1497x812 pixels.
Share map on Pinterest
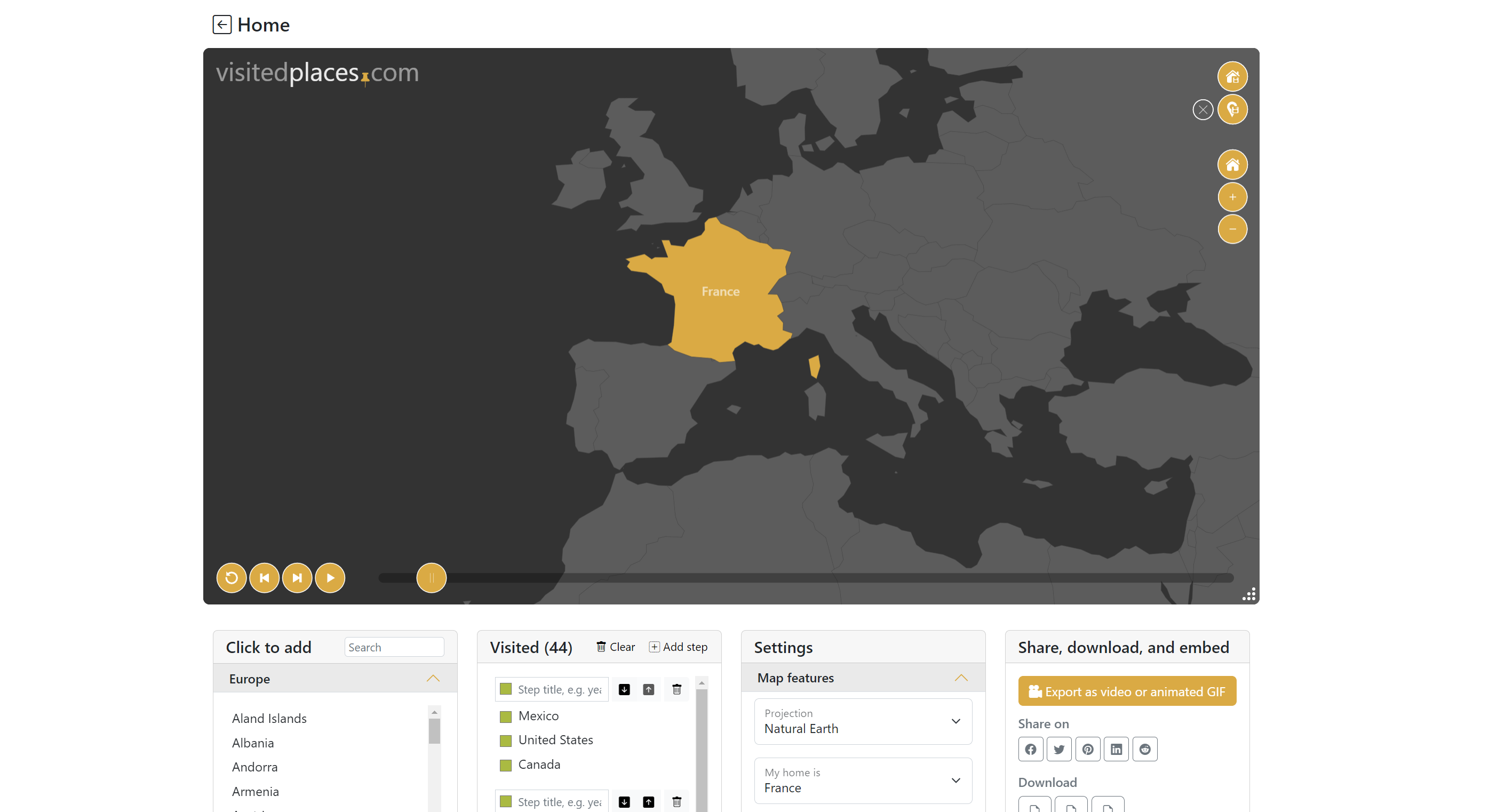(x=1087, y=749)
